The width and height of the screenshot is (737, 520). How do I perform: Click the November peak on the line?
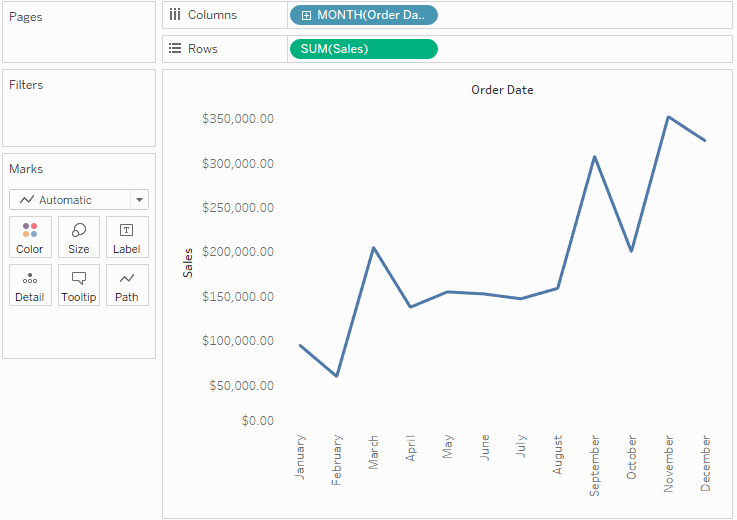[668, 117]
